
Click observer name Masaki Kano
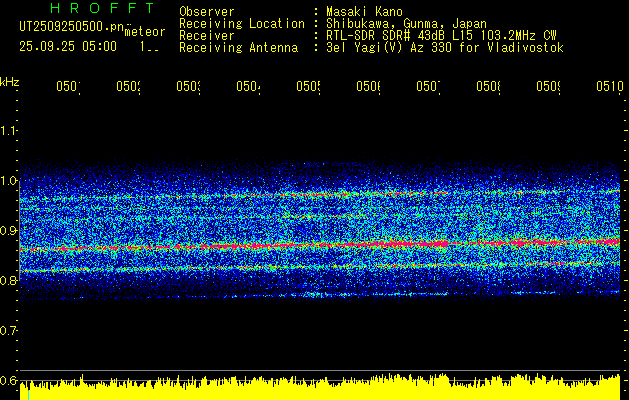364,11
